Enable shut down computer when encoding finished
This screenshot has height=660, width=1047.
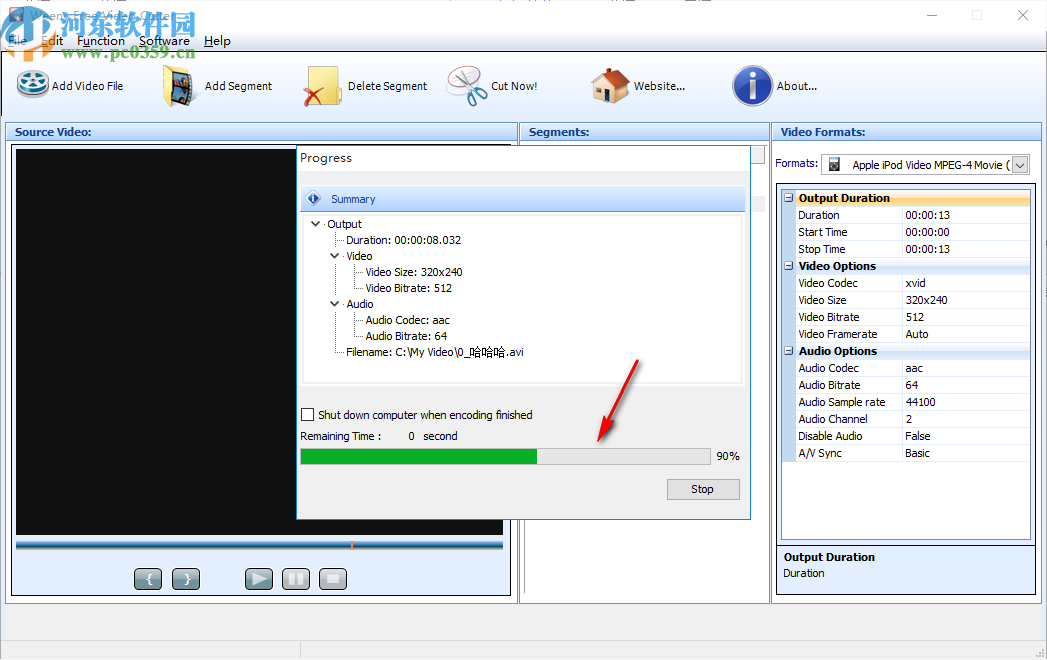click(x=308, y=415)
